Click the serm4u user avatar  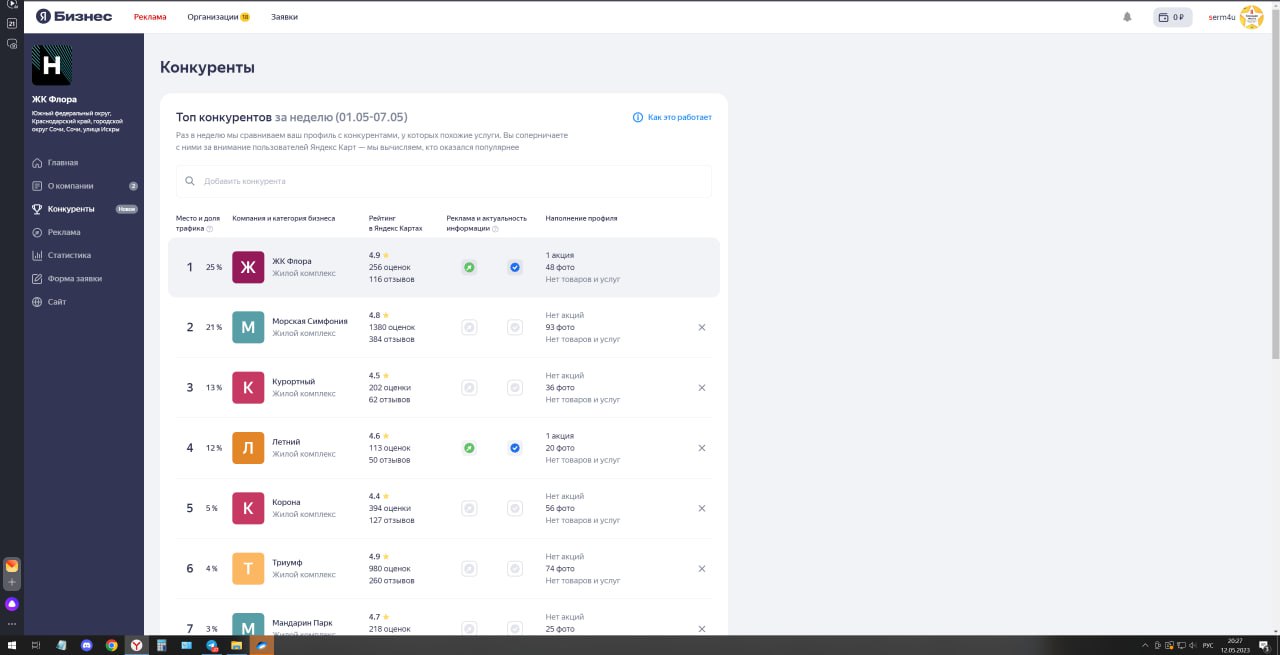(1251, 17)
